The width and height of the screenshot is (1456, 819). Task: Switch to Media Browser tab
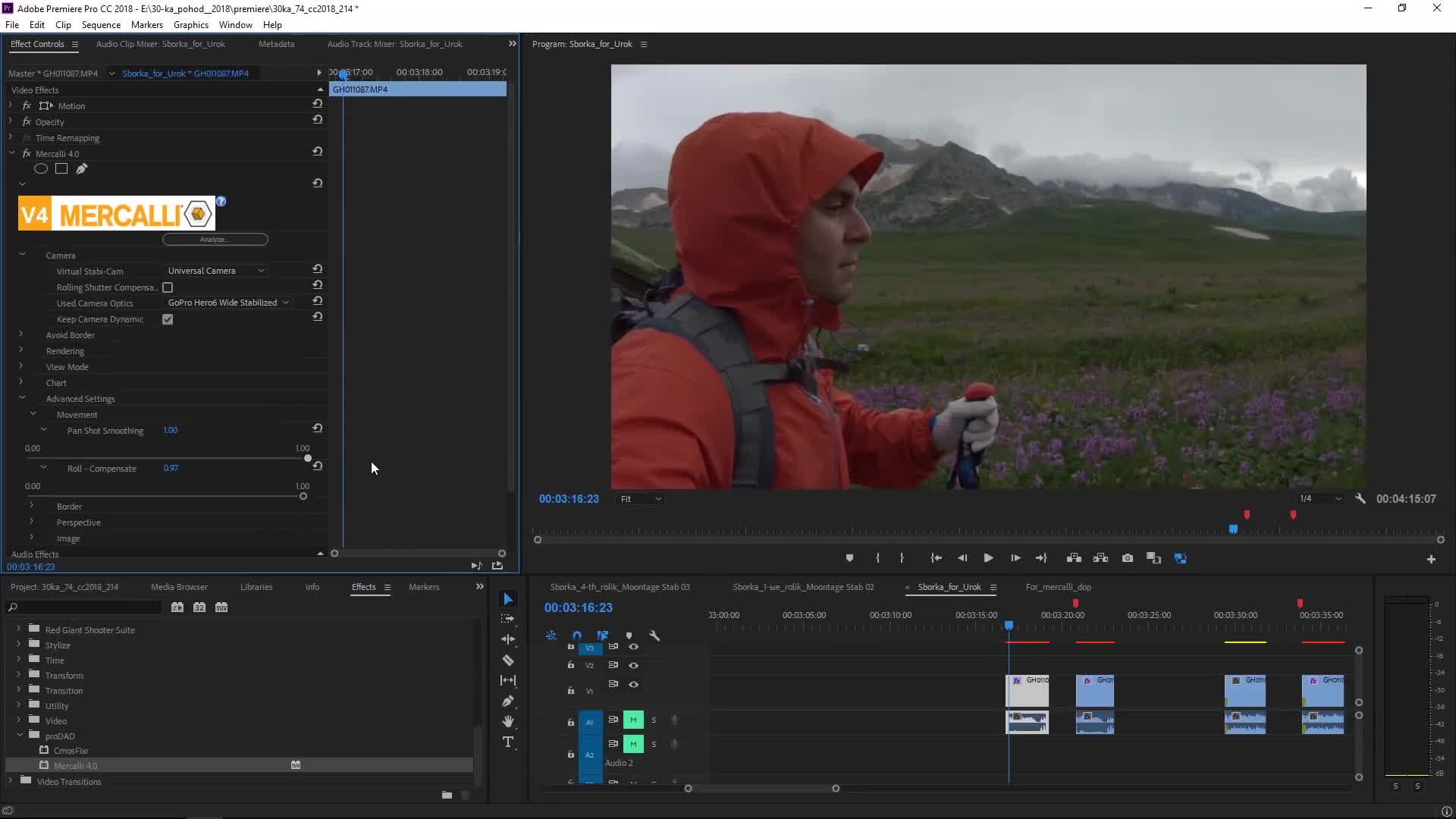pyautogui.click(x=179, y=587)
